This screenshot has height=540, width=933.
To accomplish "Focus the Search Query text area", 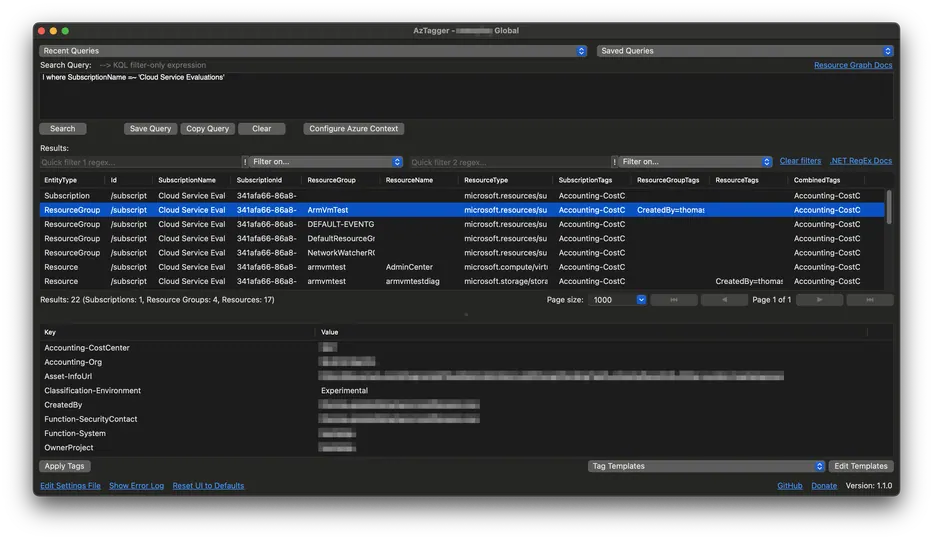I will 466,95.
